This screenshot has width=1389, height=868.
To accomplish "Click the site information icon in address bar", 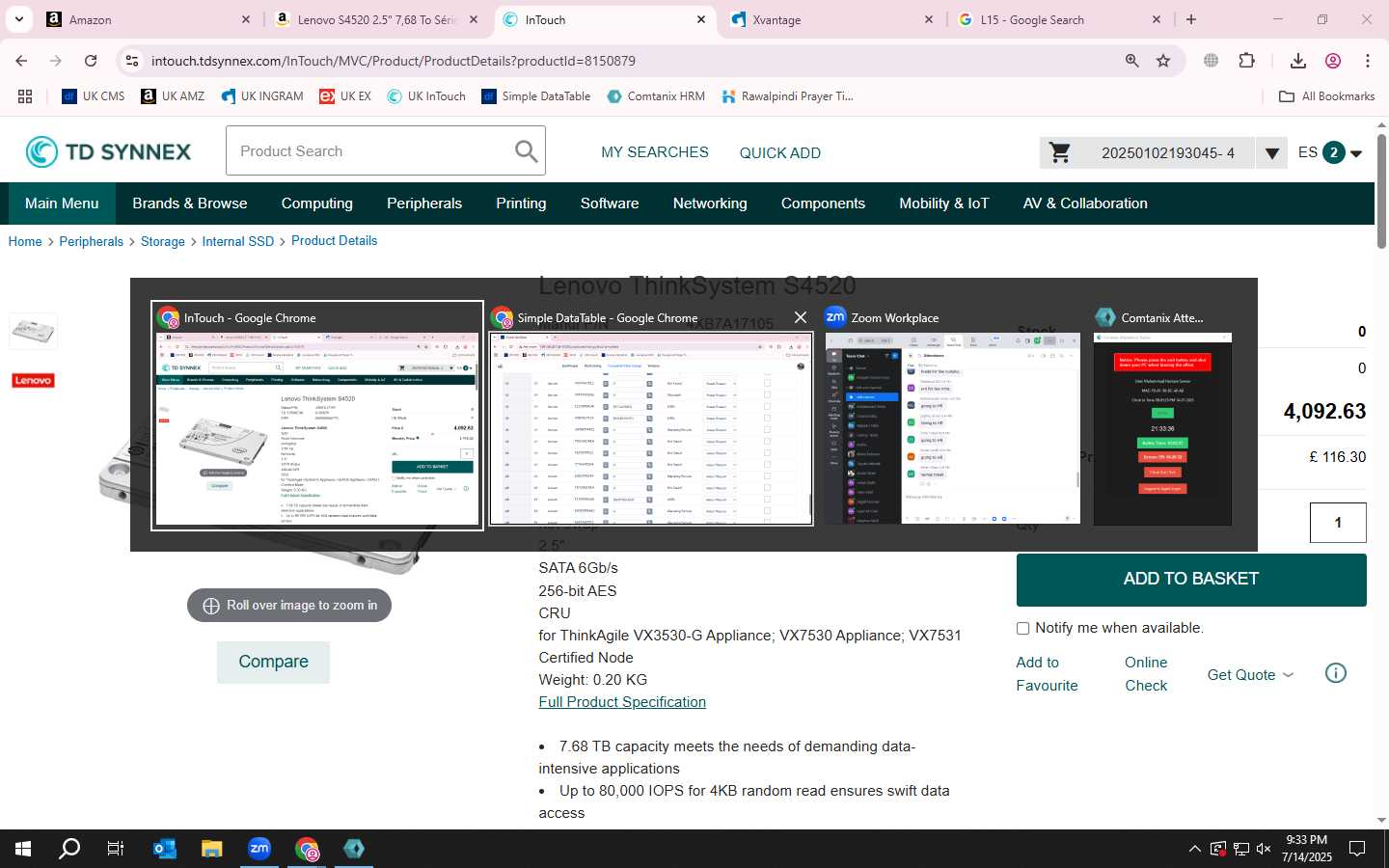I will (132, 61).
